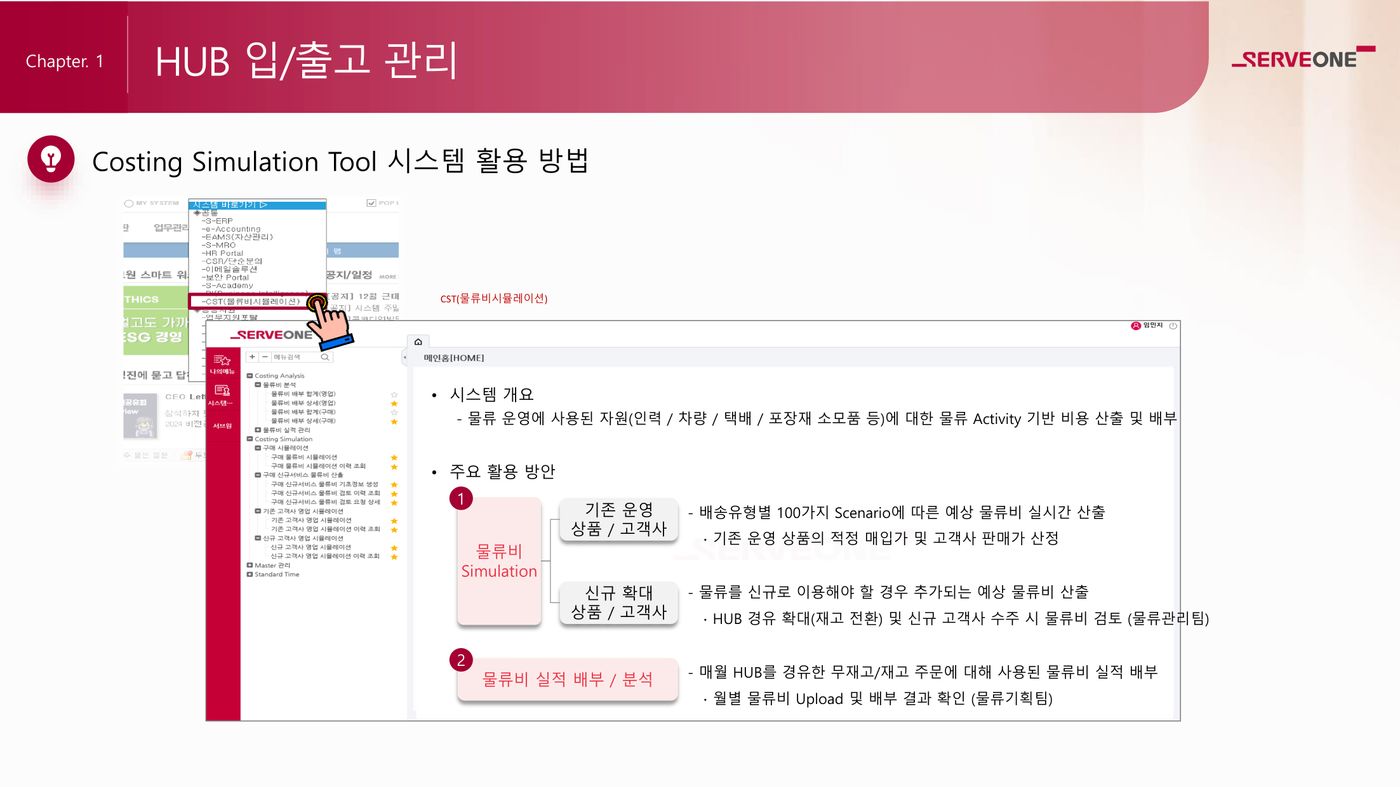
Task: Toggle the POP checkbox in portal header
Action: (371, 203)
